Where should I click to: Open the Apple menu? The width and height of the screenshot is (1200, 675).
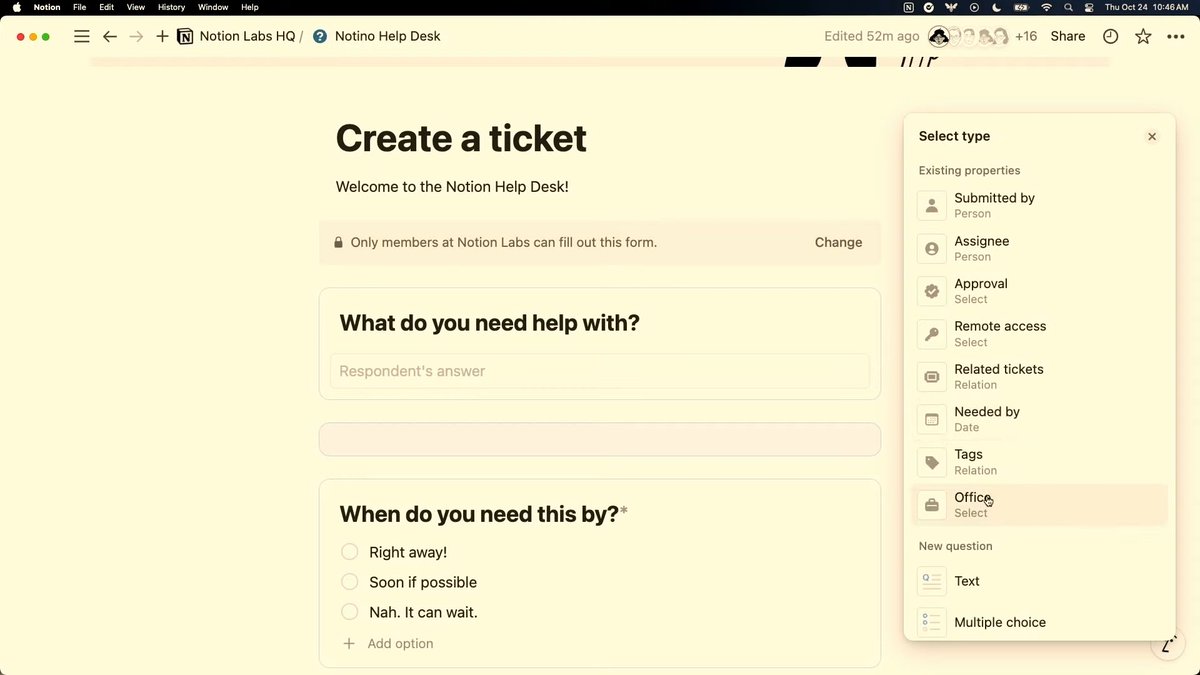[16, 7]
